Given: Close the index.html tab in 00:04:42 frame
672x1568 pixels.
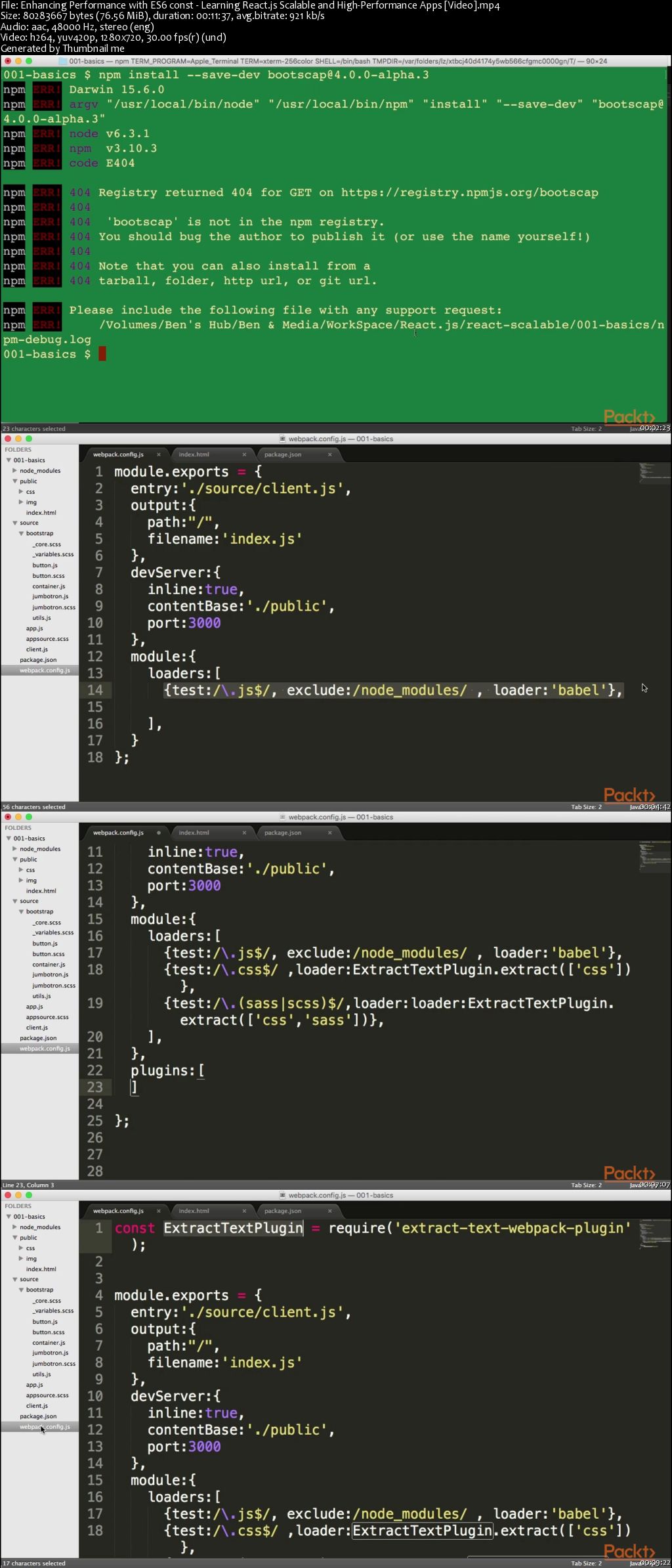Looking at the screenshot, I should (244, 454).
